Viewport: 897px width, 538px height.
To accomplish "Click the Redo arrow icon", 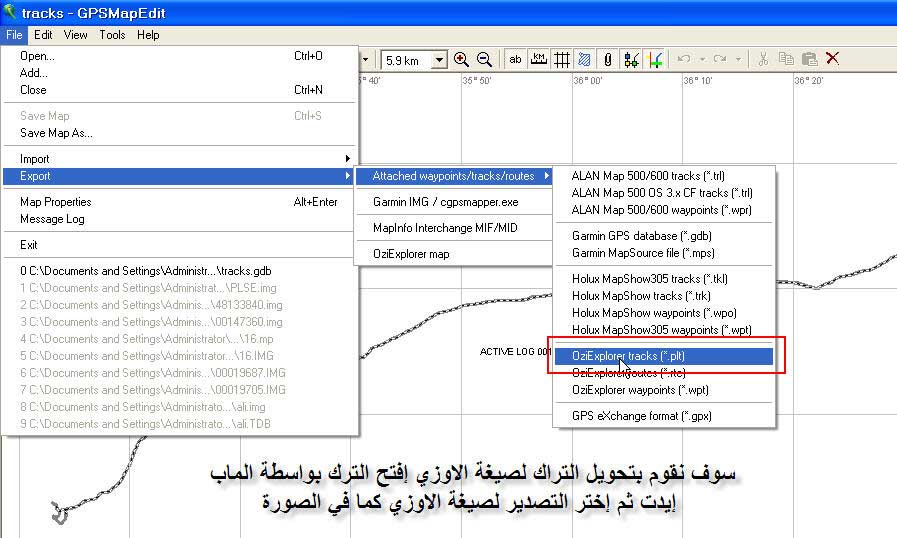I will point(720,59).
